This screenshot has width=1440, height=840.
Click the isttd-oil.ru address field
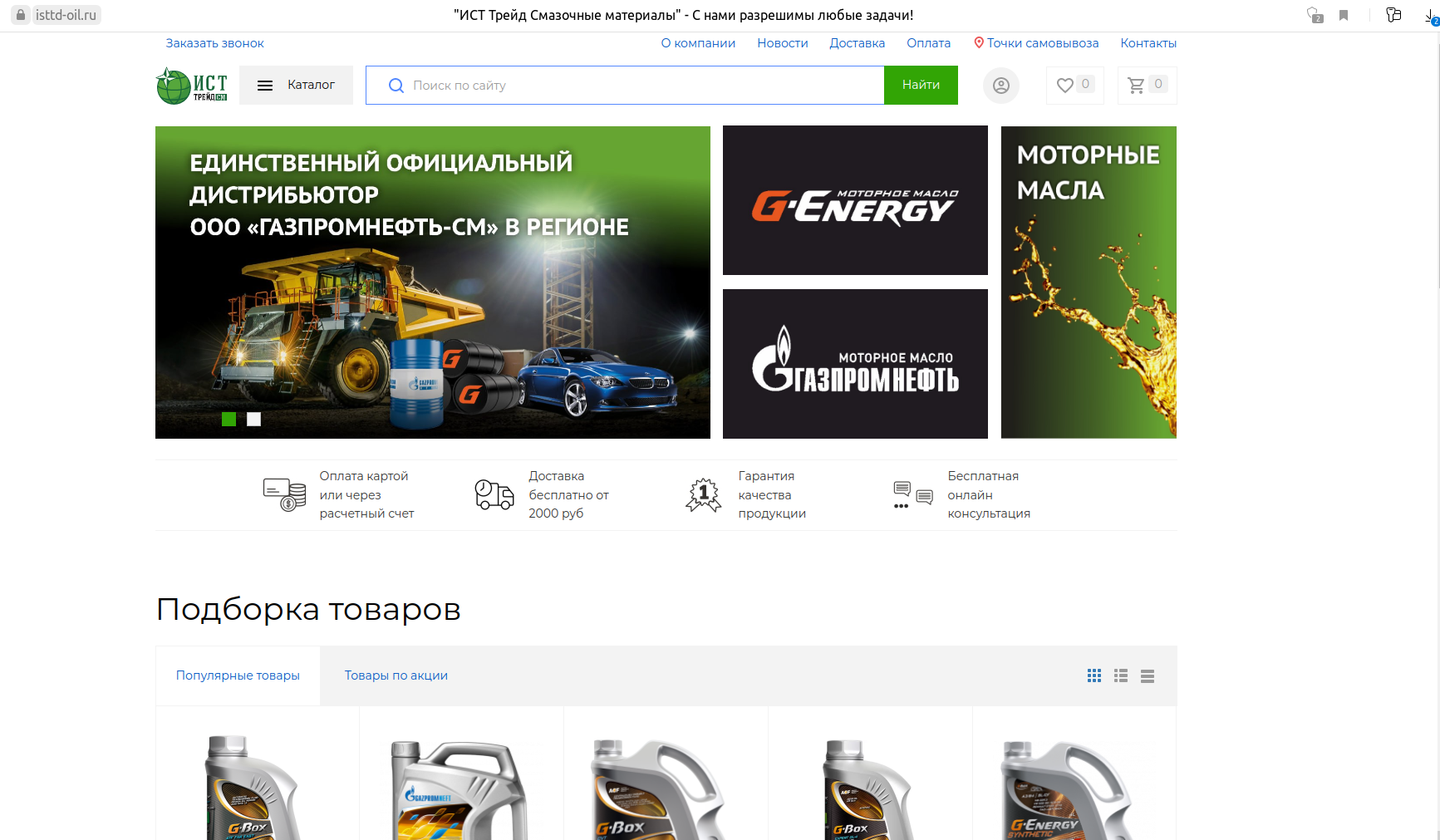[x=66, y=15]
